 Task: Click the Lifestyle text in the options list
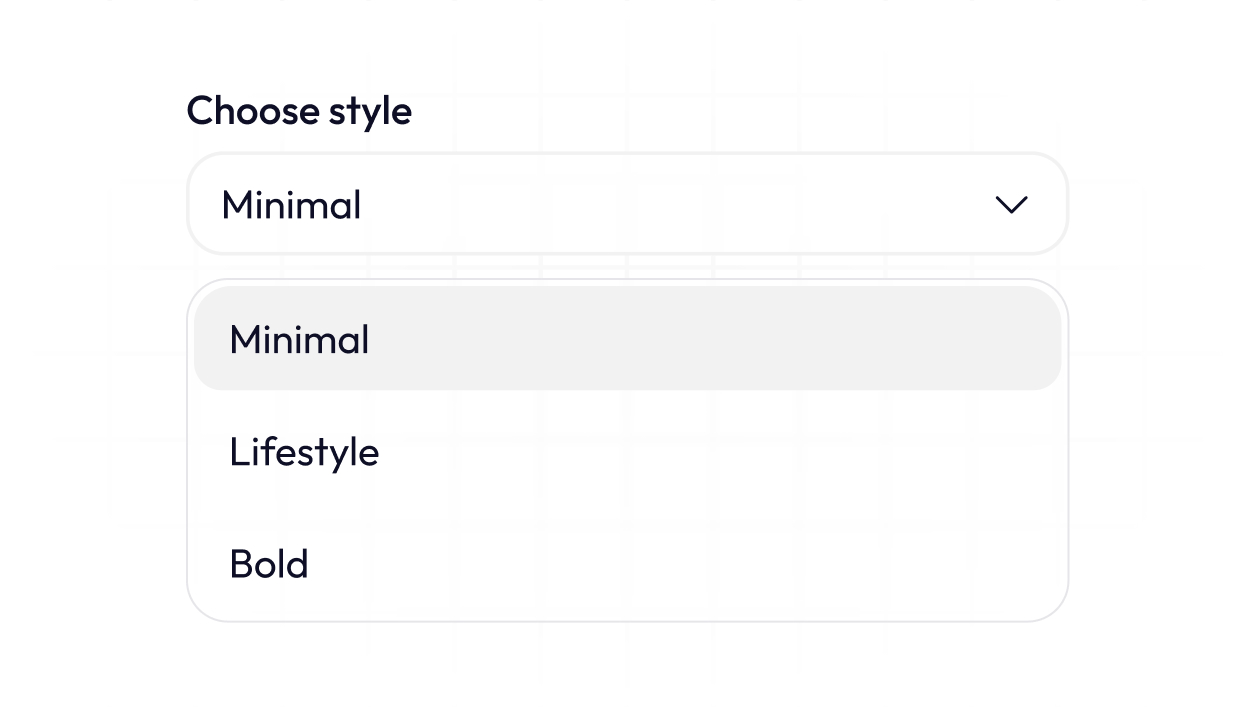[304, 452]
